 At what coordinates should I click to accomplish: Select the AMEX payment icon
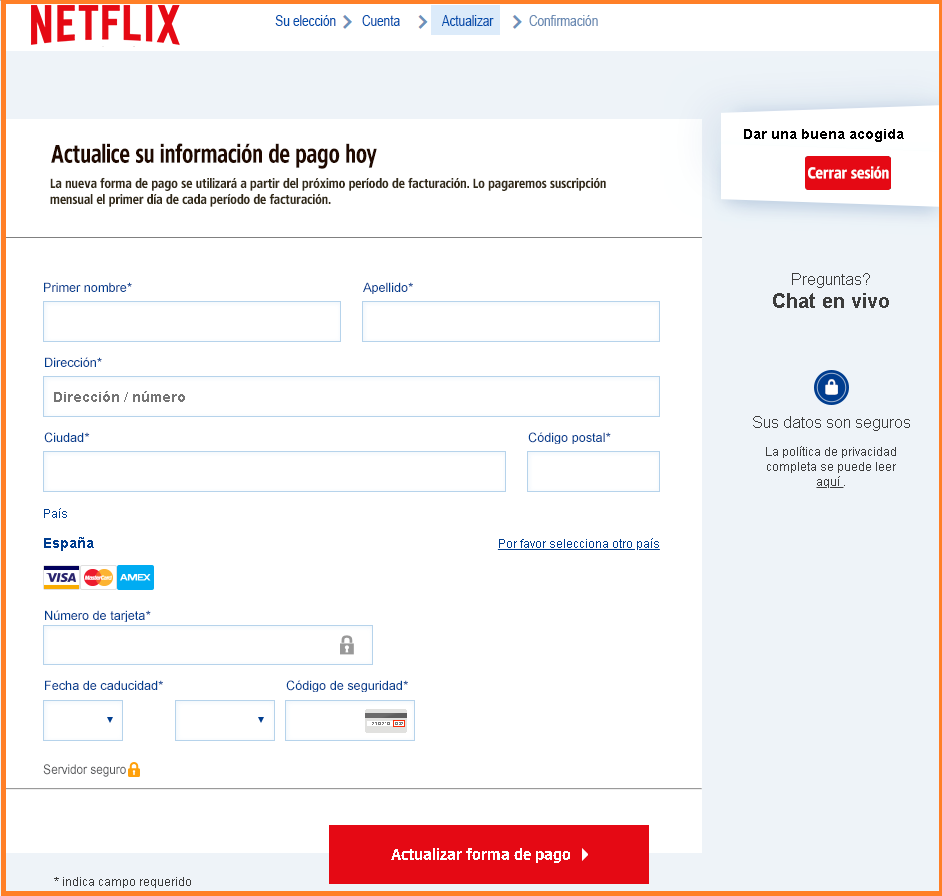tap(134, 577)
